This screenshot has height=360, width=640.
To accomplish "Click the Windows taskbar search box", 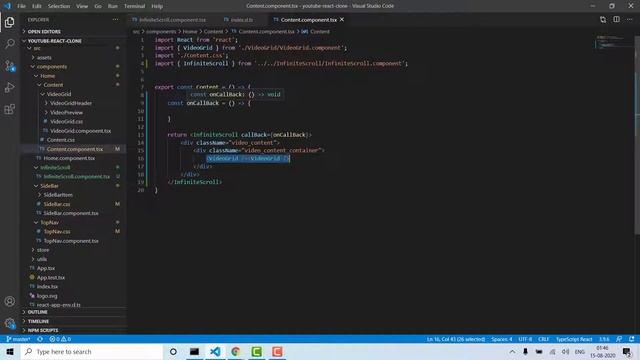I will 92,351.
